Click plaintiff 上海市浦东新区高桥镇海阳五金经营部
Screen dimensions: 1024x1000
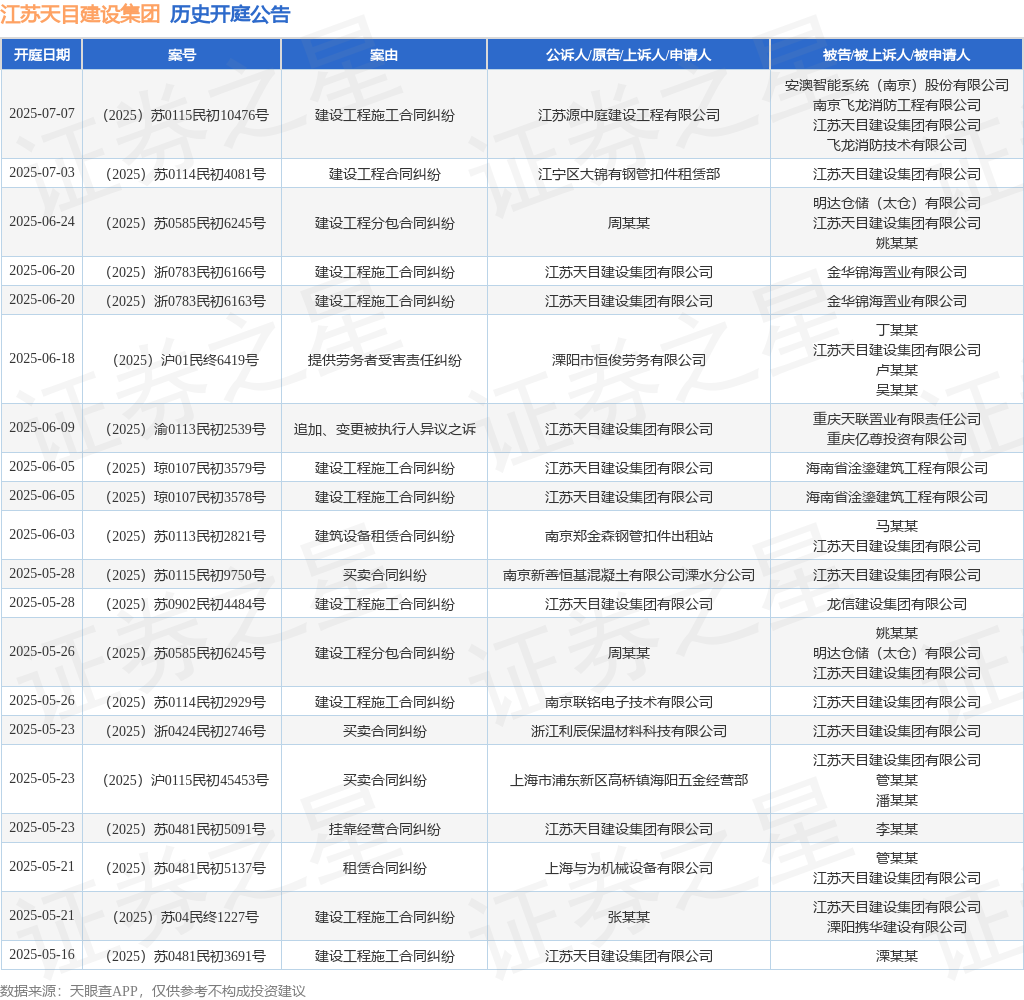point(628,781)
